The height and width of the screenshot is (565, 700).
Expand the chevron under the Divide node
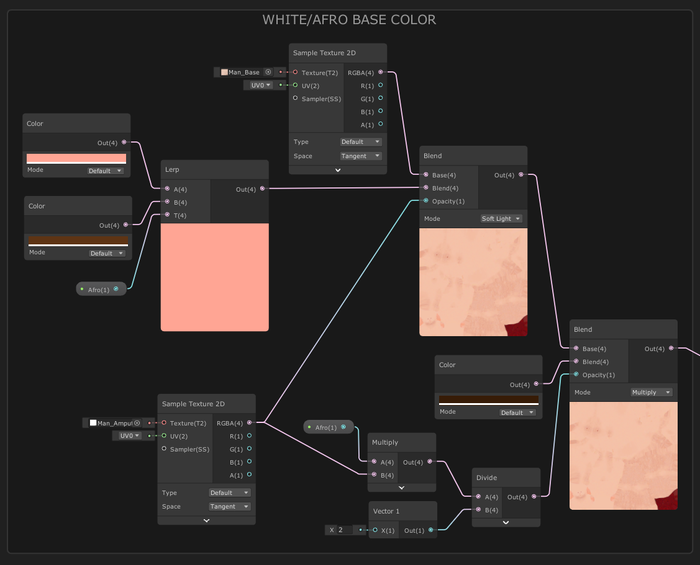[x=506, y=523]
